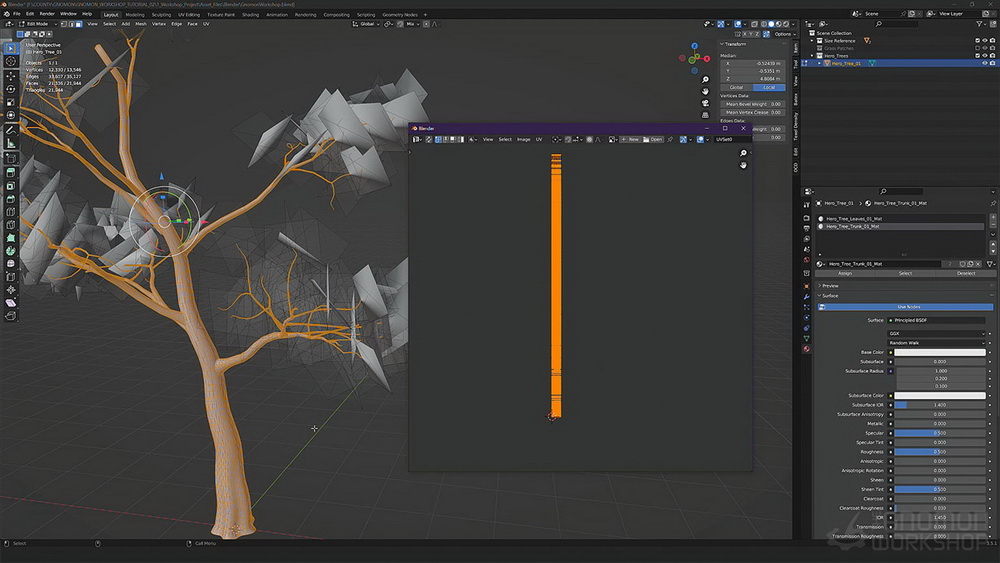1000x563 pixels.
Task: Click the pan hand icon in UV editor window
Action: tap(743, 165)
